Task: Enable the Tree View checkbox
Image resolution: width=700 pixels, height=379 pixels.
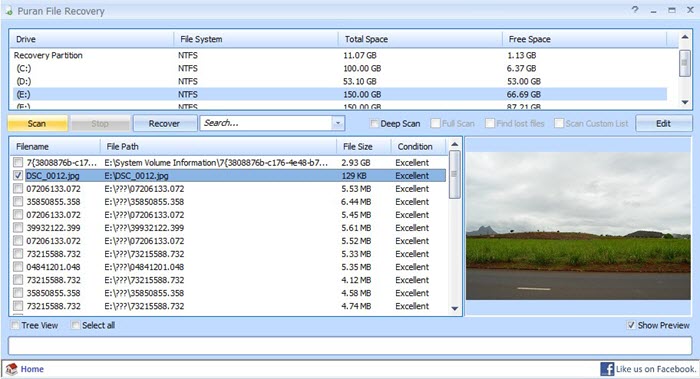Action: 15,325
